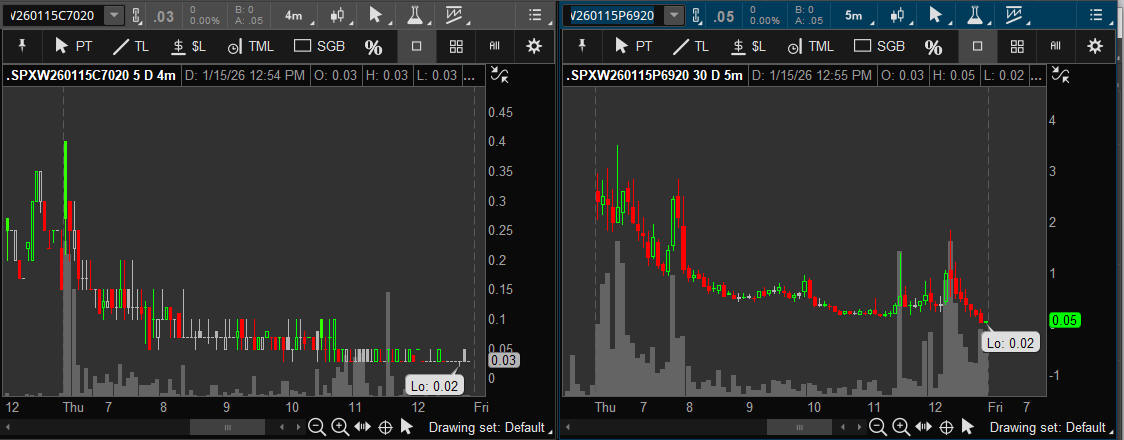Zoom out using magnifier minus in right chart
The height and width of the screenshot is (440, 1124).
point(878,427)
